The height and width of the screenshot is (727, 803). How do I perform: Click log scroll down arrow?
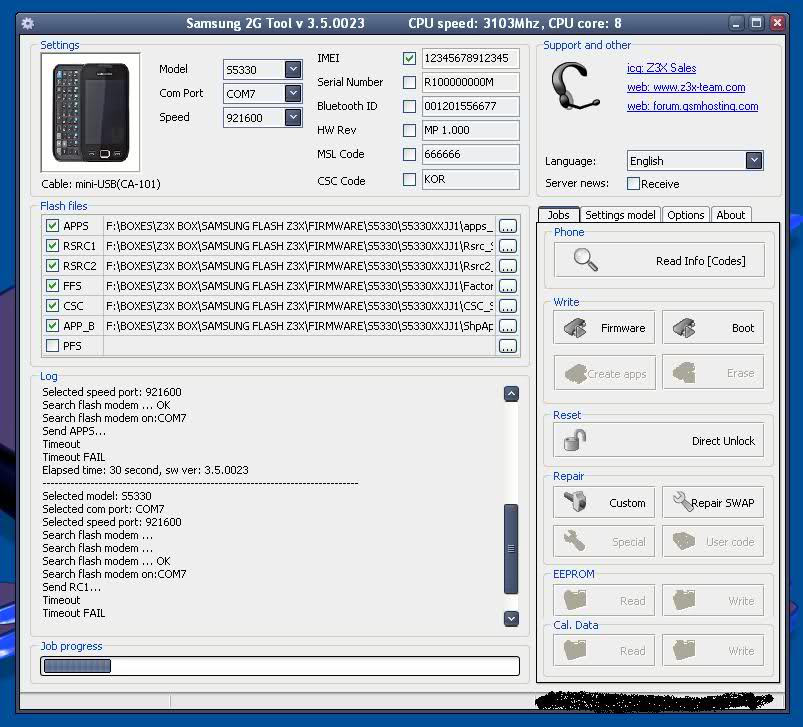511,618
